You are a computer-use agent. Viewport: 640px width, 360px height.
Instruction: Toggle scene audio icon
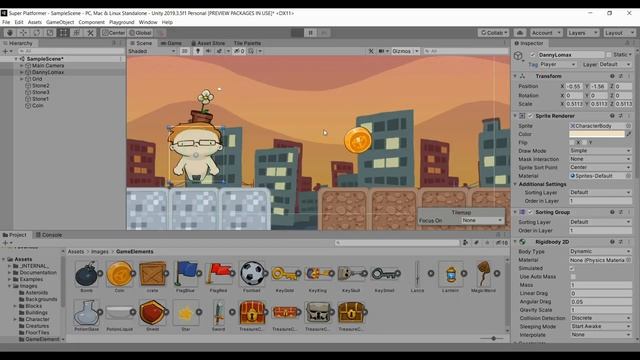208,51
